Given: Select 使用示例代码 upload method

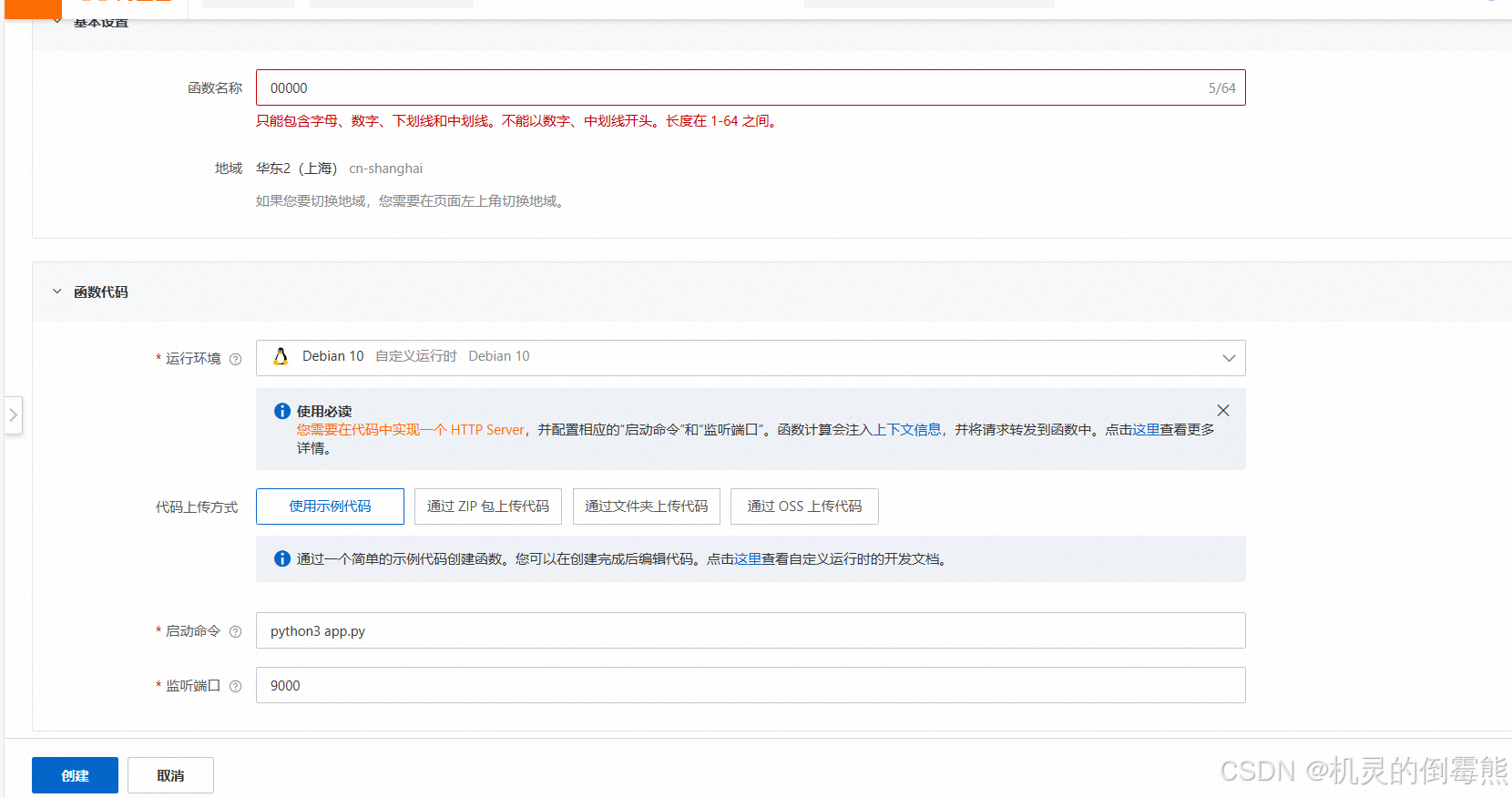Looking at the screenshot, I should pyautogui.click(x=330, y=506).
